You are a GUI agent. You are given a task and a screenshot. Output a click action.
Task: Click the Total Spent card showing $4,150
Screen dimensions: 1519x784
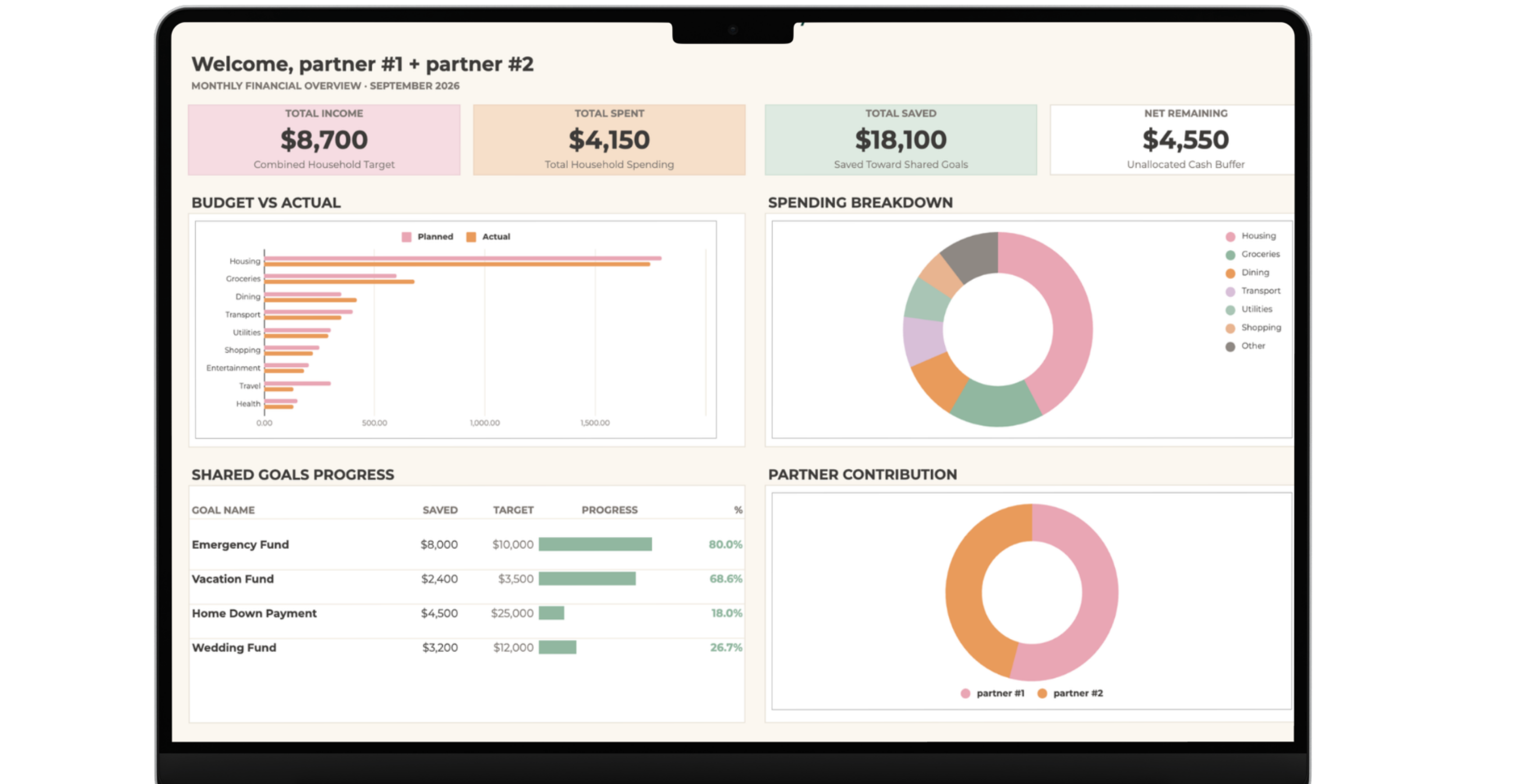(609, 140)
